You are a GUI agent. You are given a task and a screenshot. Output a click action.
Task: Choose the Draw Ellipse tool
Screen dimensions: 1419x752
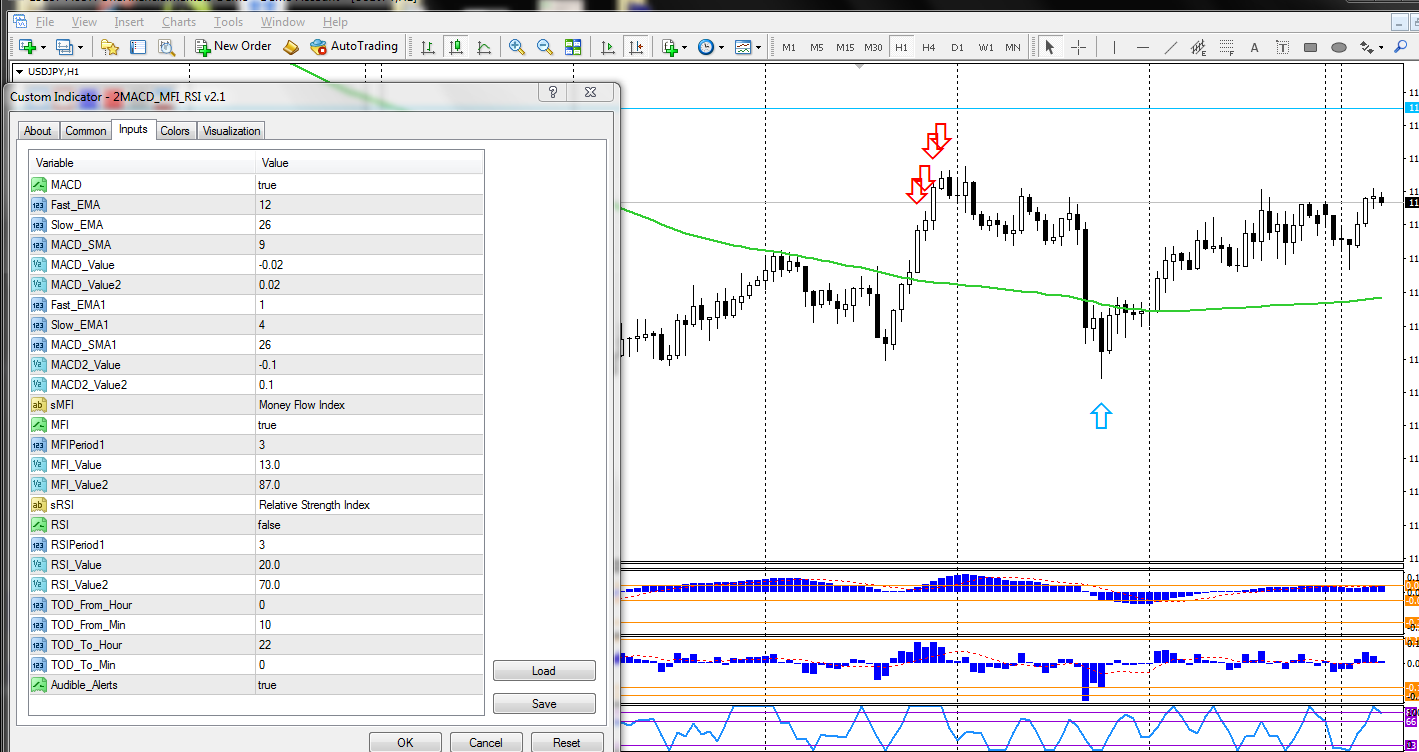(1339, 47)
